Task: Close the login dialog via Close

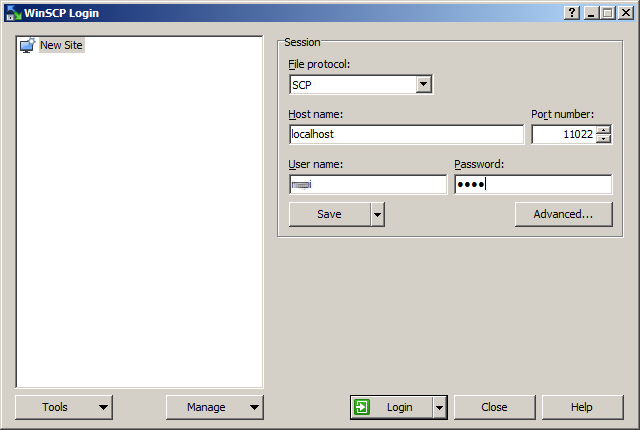Action: [x=494, y=407]
